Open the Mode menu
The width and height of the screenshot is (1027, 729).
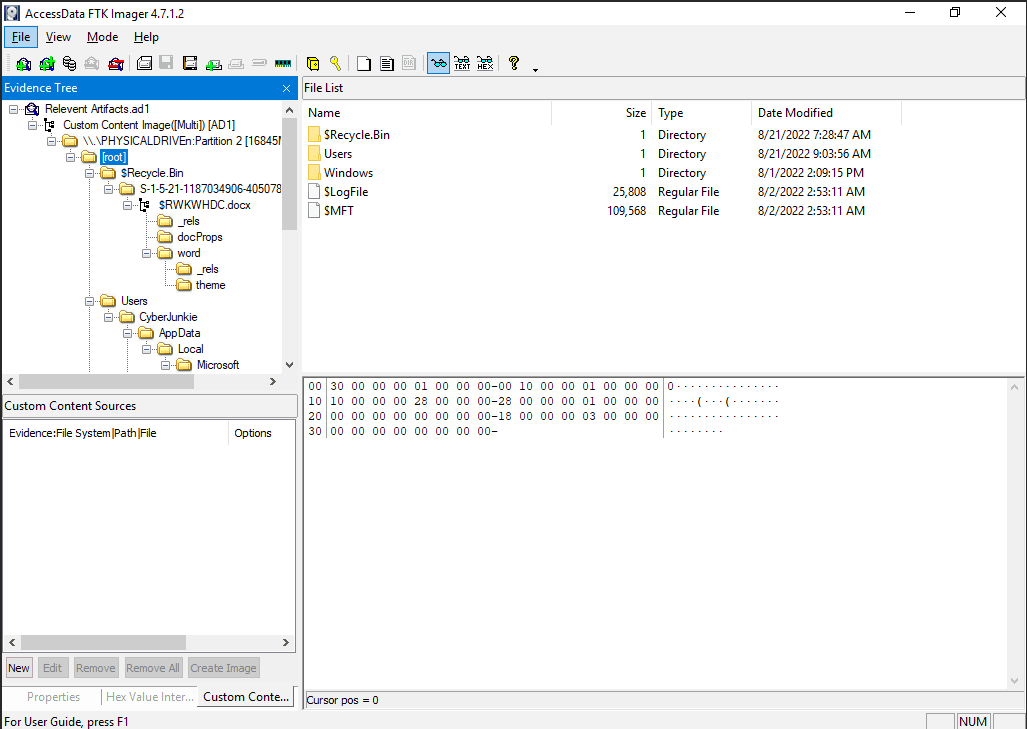[x=103, y=37]
